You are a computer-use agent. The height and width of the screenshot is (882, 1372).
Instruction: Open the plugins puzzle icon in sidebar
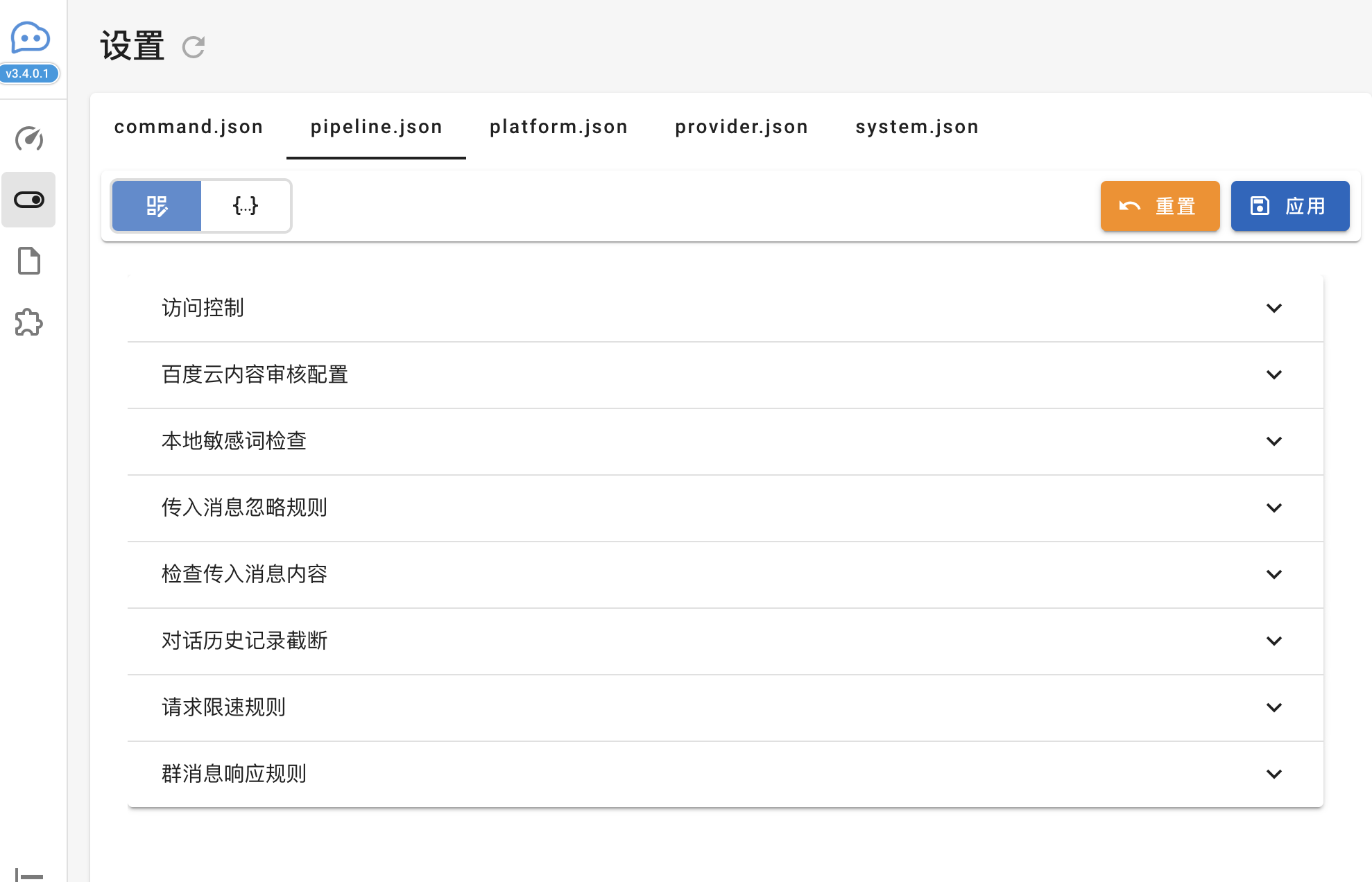coord(29,322)
